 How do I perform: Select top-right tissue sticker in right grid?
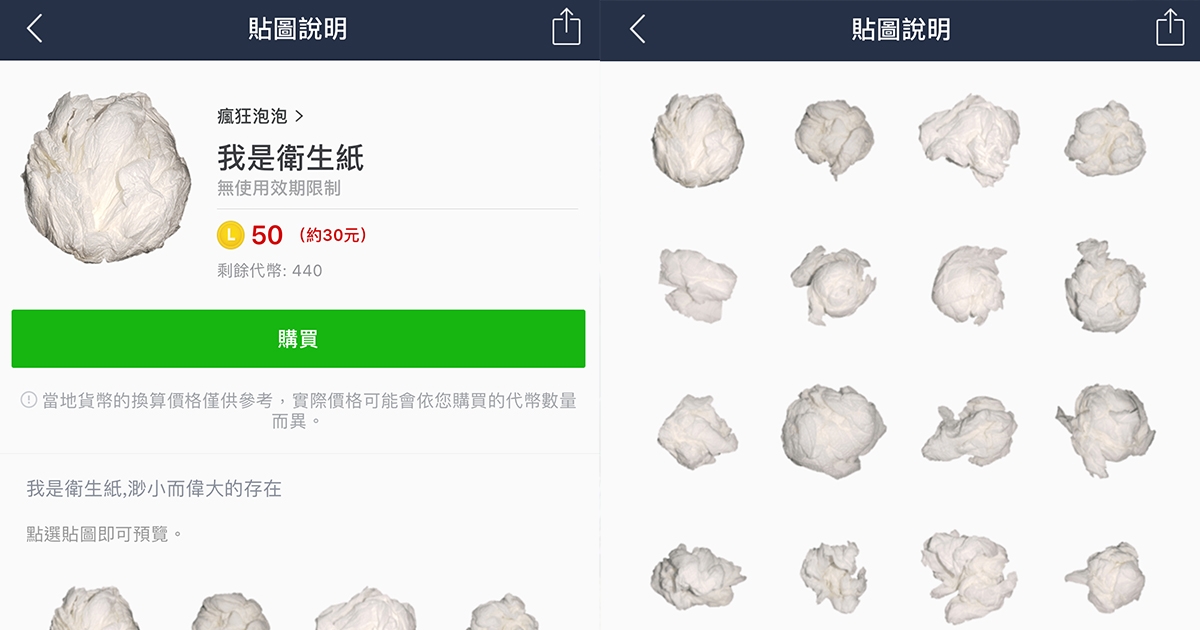tap(1104, 139)
